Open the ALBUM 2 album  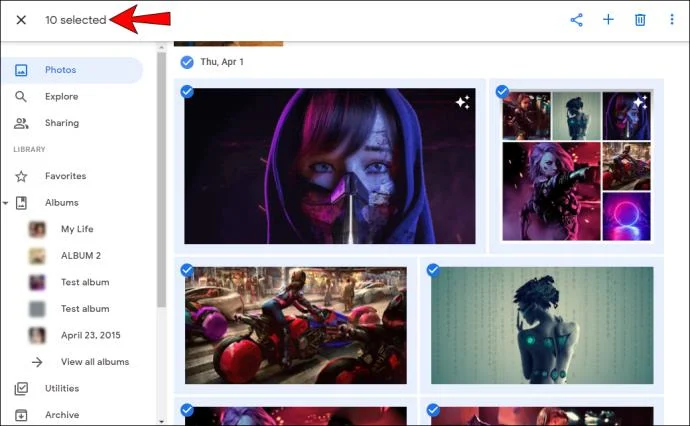pos(81,255)
